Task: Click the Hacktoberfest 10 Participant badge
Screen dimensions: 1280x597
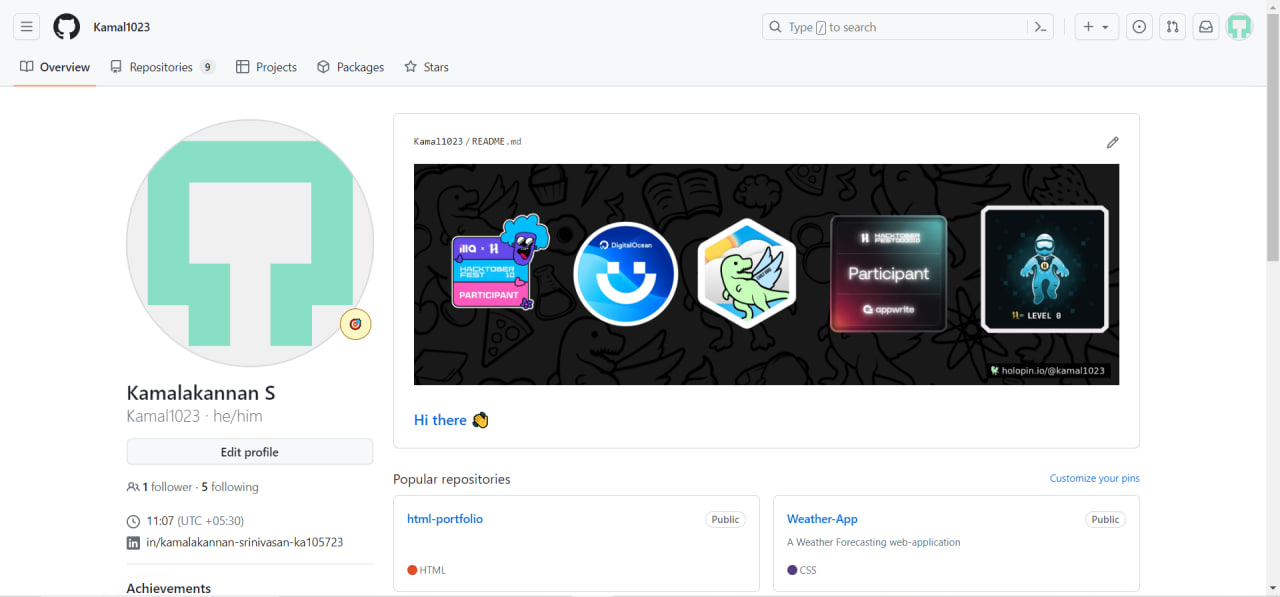Action: [x=501, y=262]
